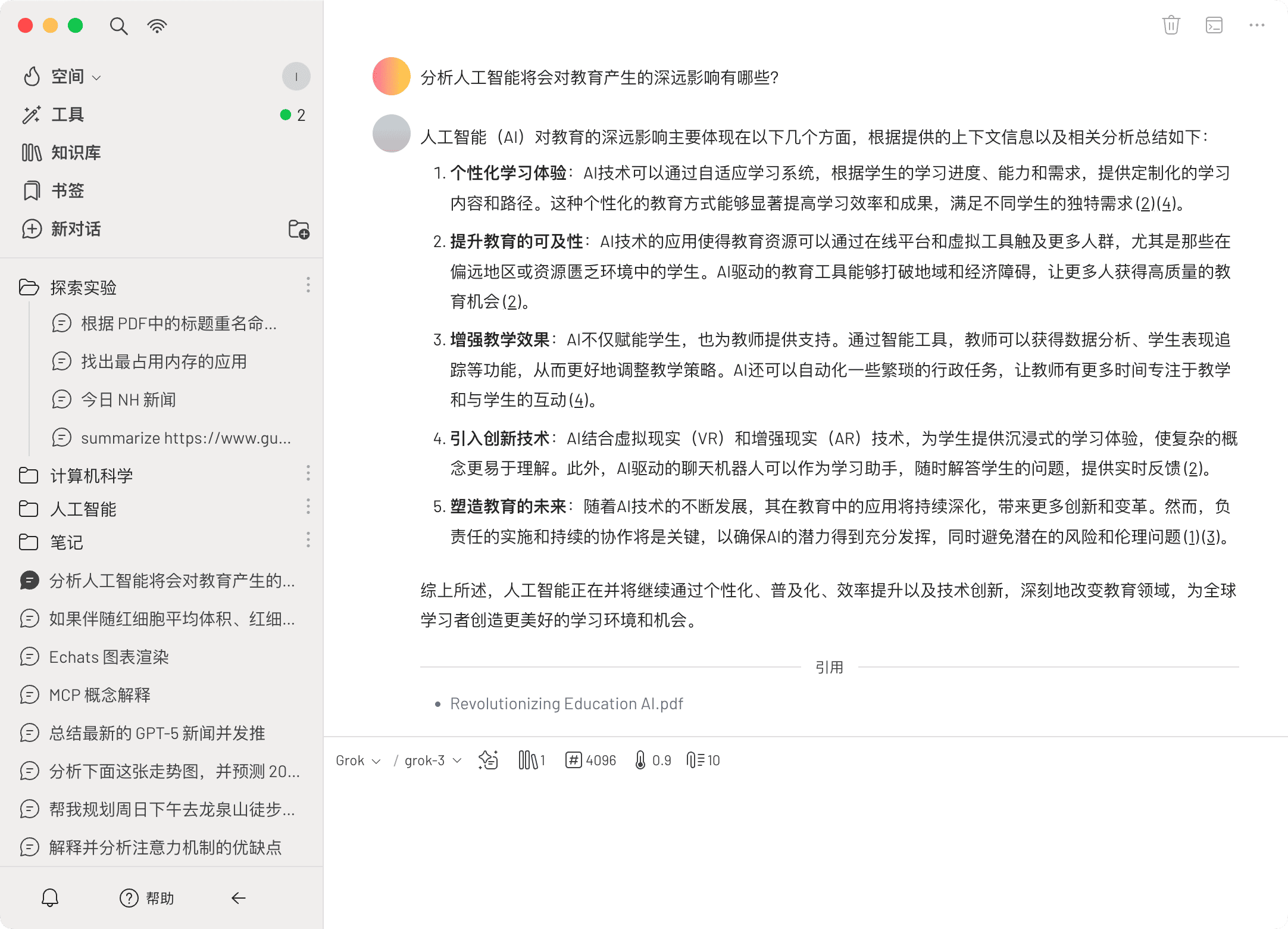
Task: Open the grok-3 model dropdown
Action: (433, 760)
